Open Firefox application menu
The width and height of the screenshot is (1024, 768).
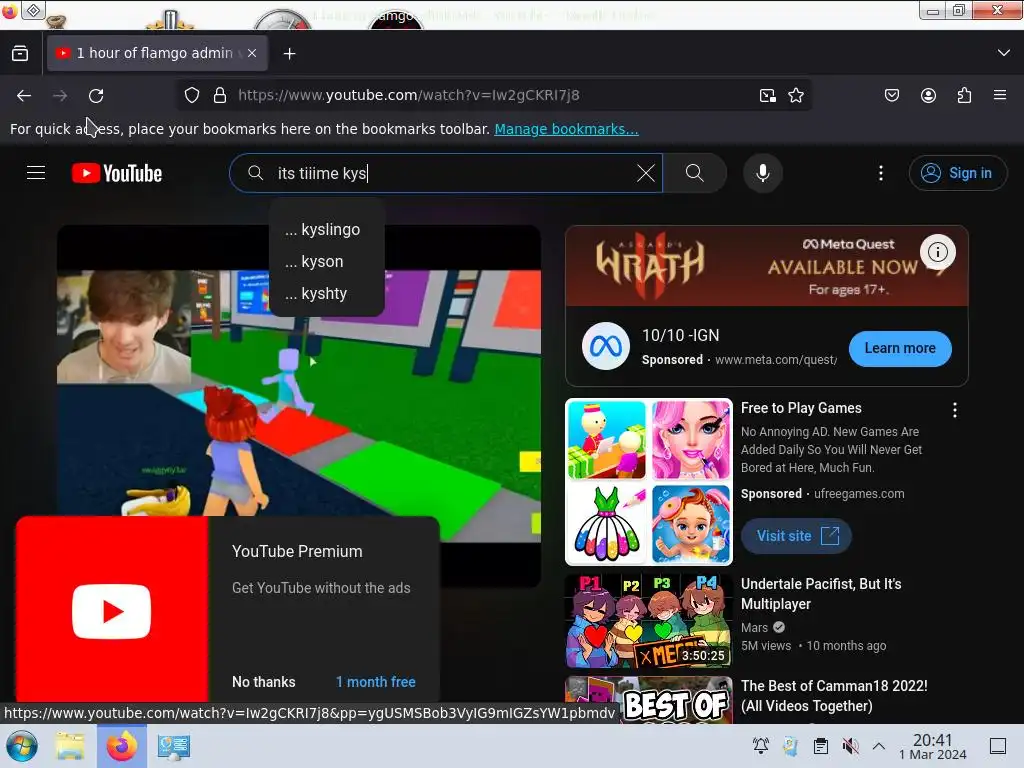click(x=1000, y=95)
